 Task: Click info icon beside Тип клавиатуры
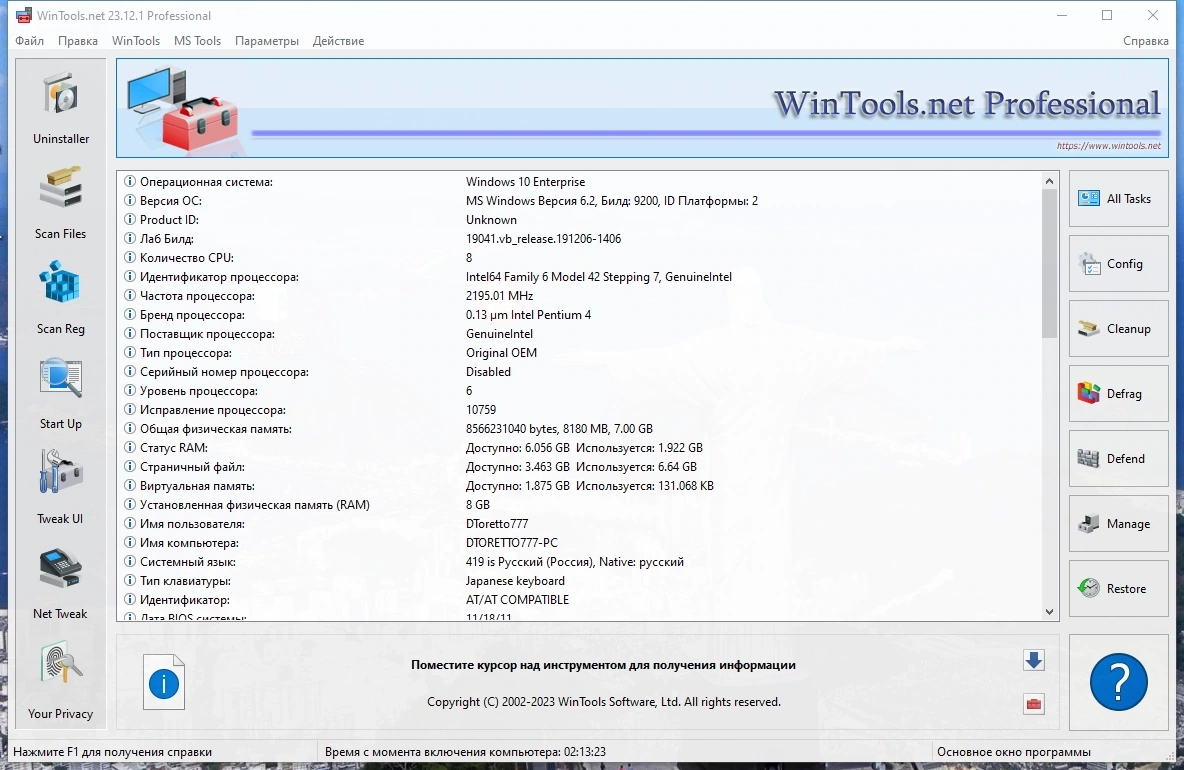(x=130, y=581)
